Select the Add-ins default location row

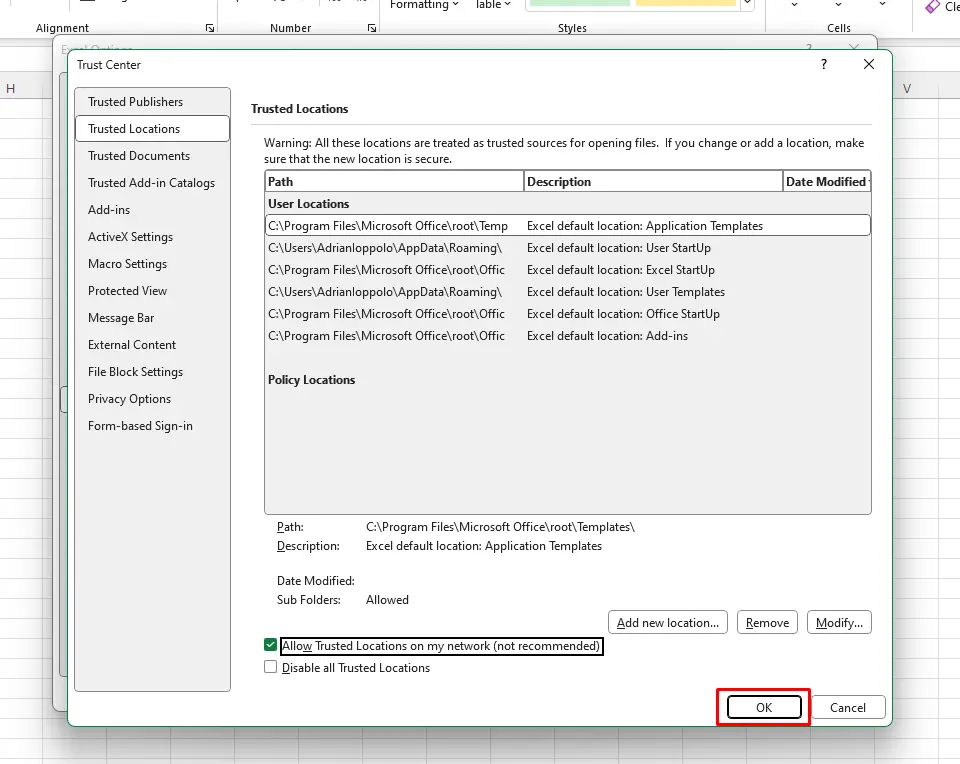(566, 336)
